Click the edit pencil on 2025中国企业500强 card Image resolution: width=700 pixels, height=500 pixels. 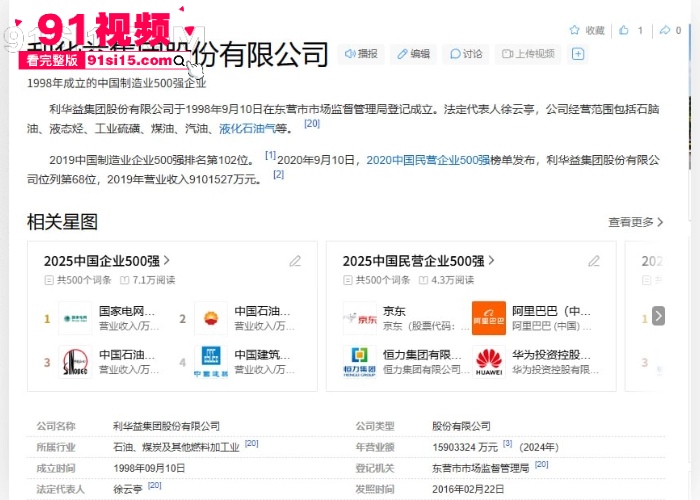tap(295, 261)
